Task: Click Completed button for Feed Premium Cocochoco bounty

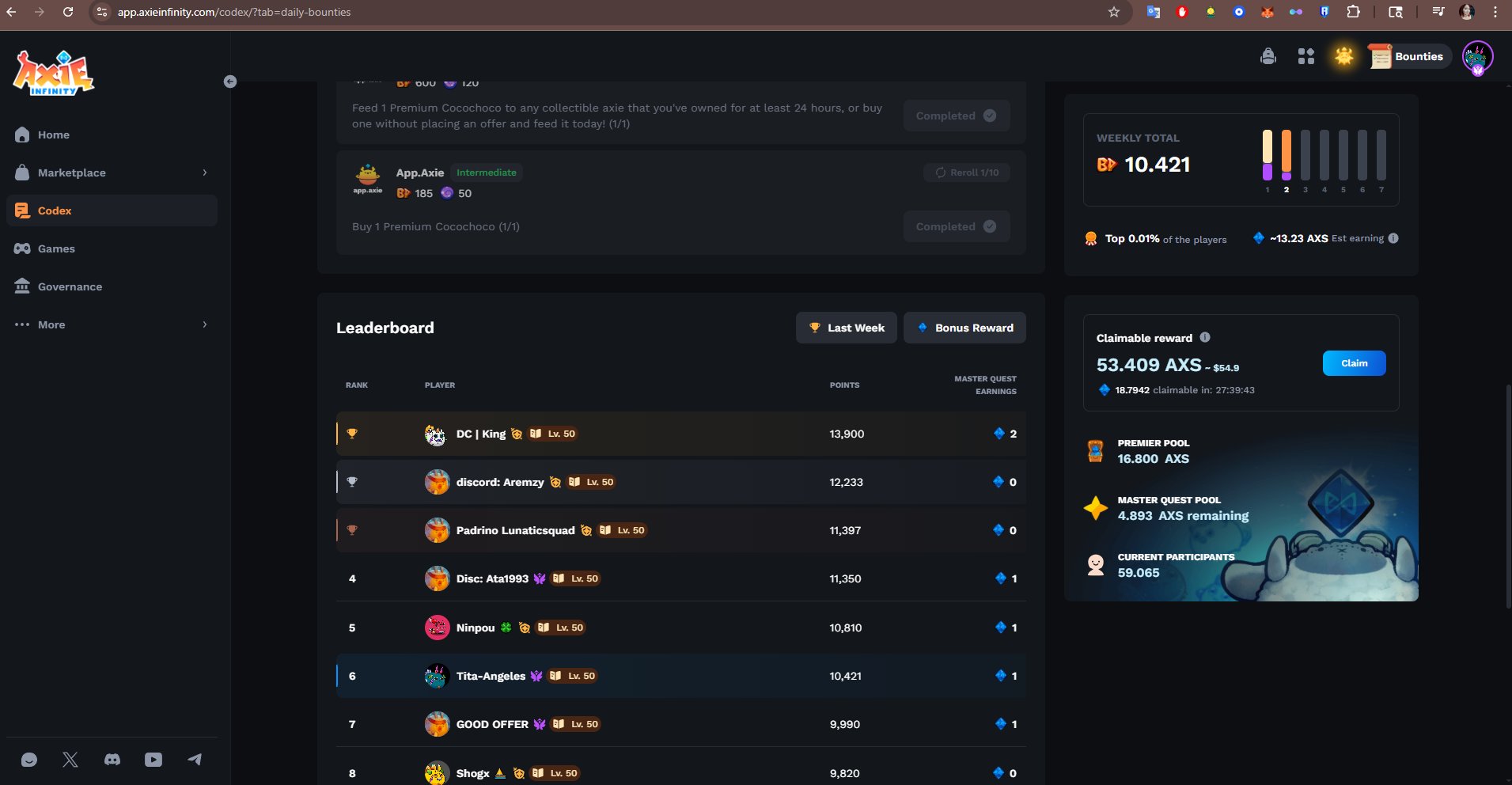Action: 956,116
